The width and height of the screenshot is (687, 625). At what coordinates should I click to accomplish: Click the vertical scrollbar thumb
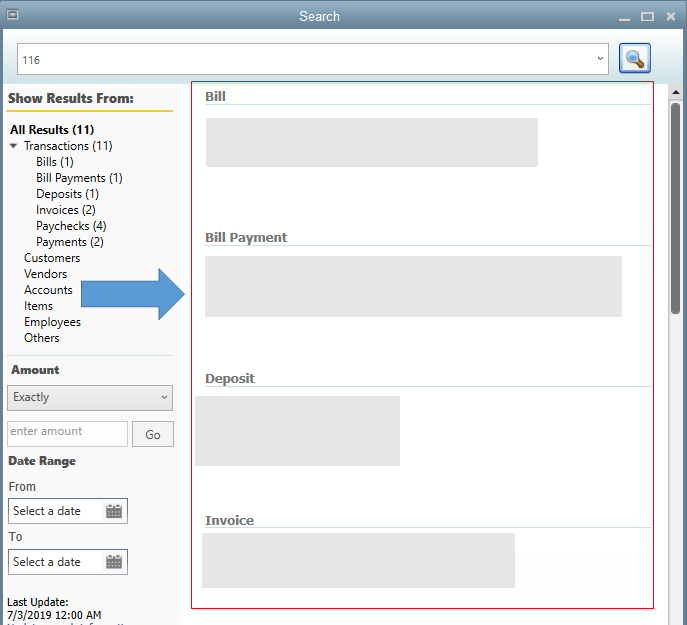pyautogui.click(x=676, y=208)
